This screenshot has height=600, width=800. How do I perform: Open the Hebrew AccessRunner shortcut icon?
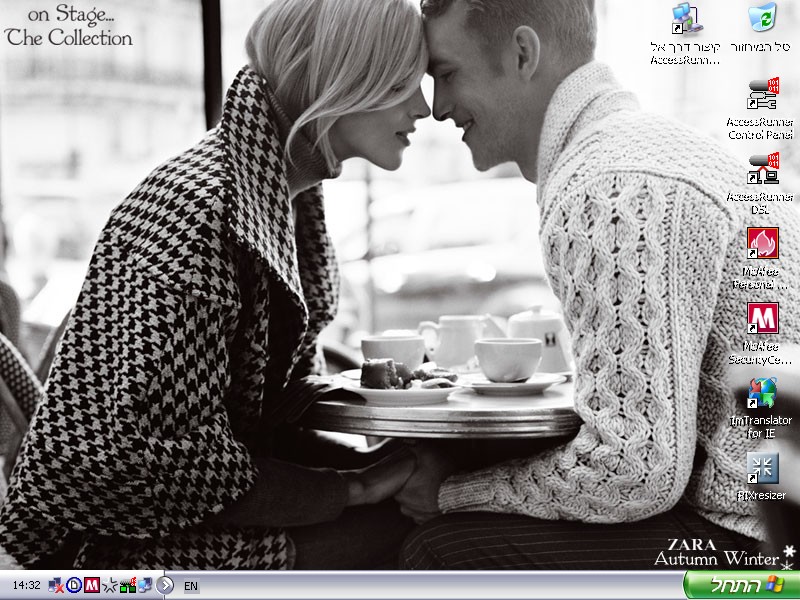(686, 20)
